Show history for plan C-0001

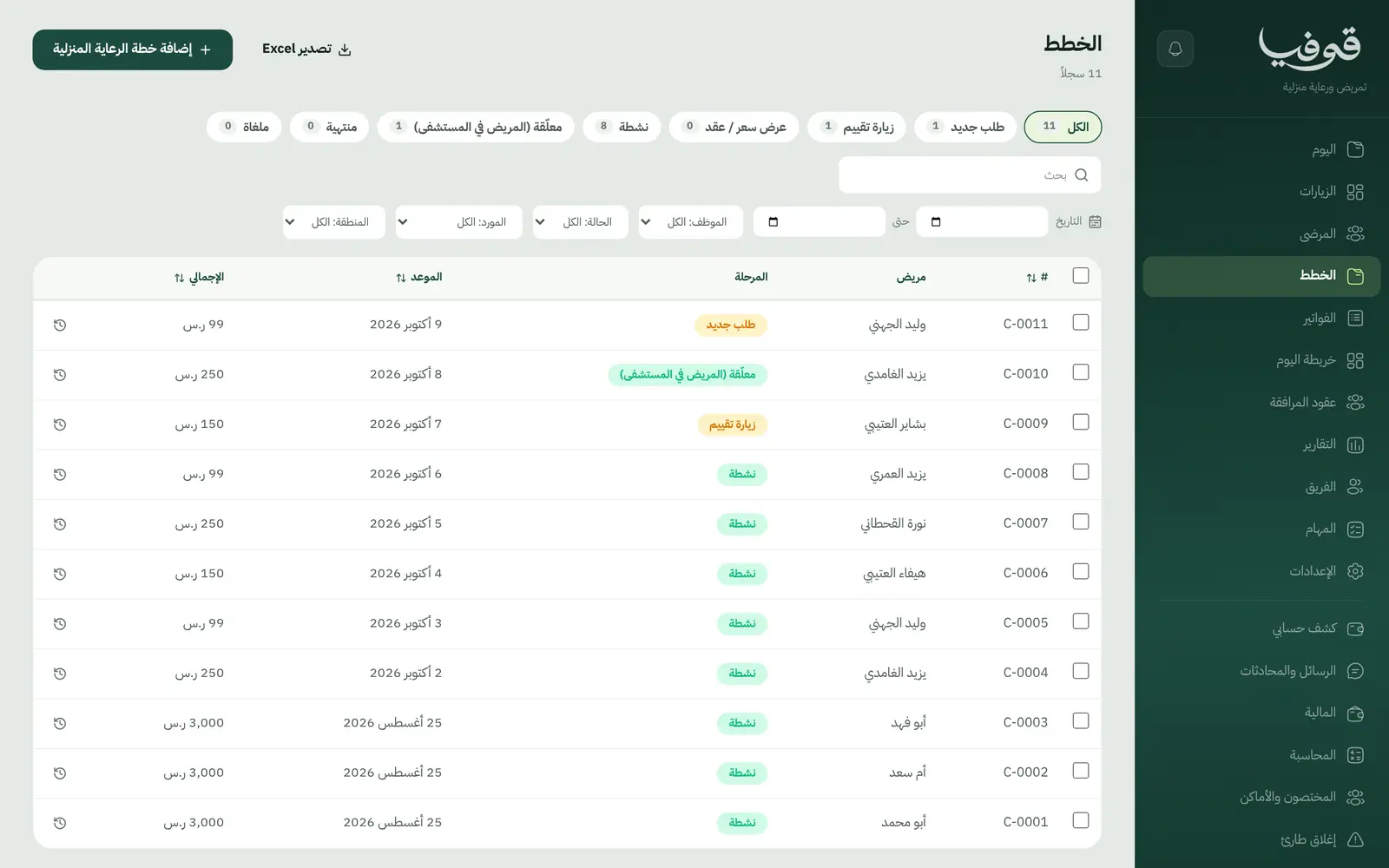click(60, 823)
